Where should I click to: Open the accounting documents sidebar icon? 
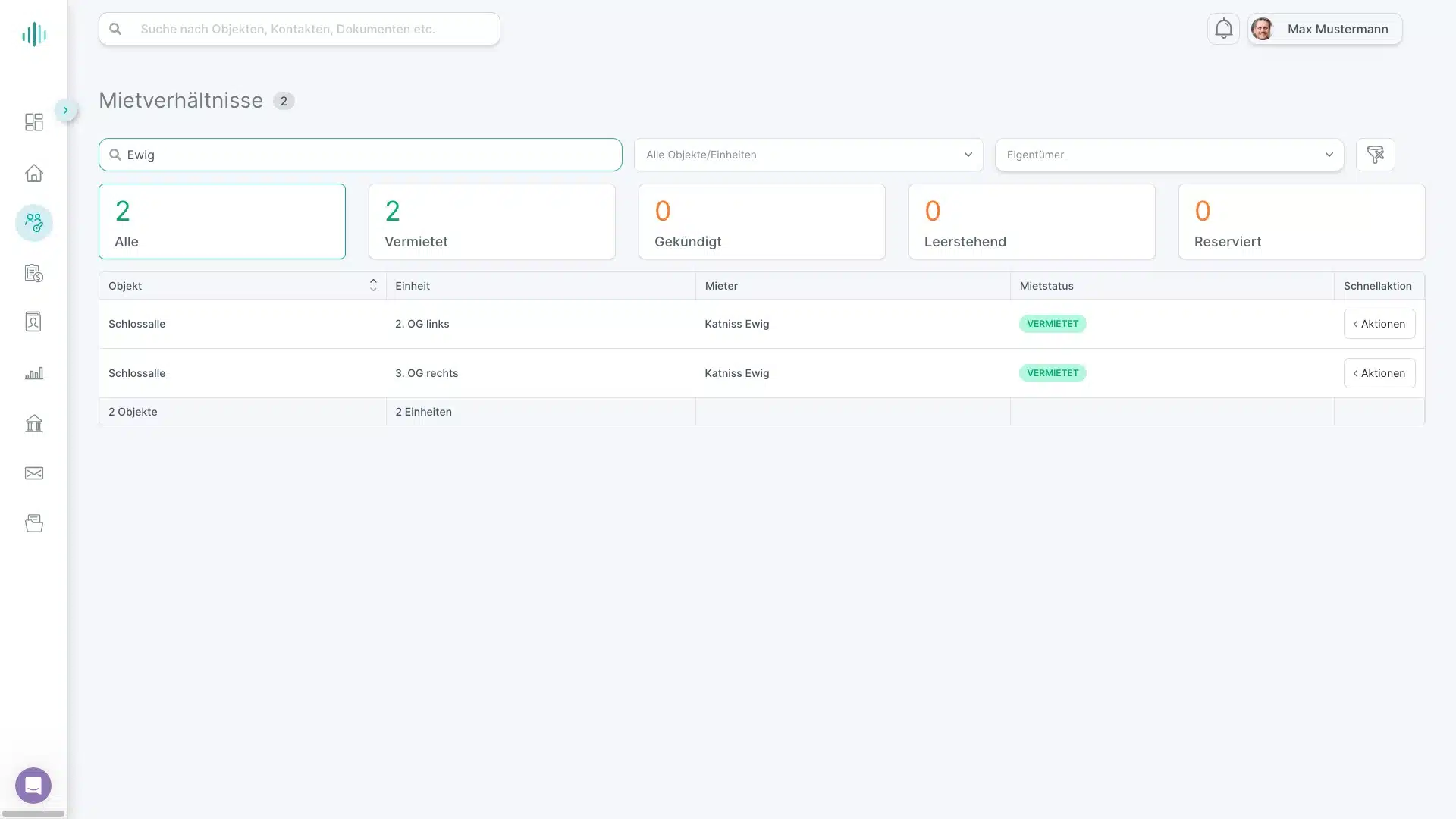(34, 273)
